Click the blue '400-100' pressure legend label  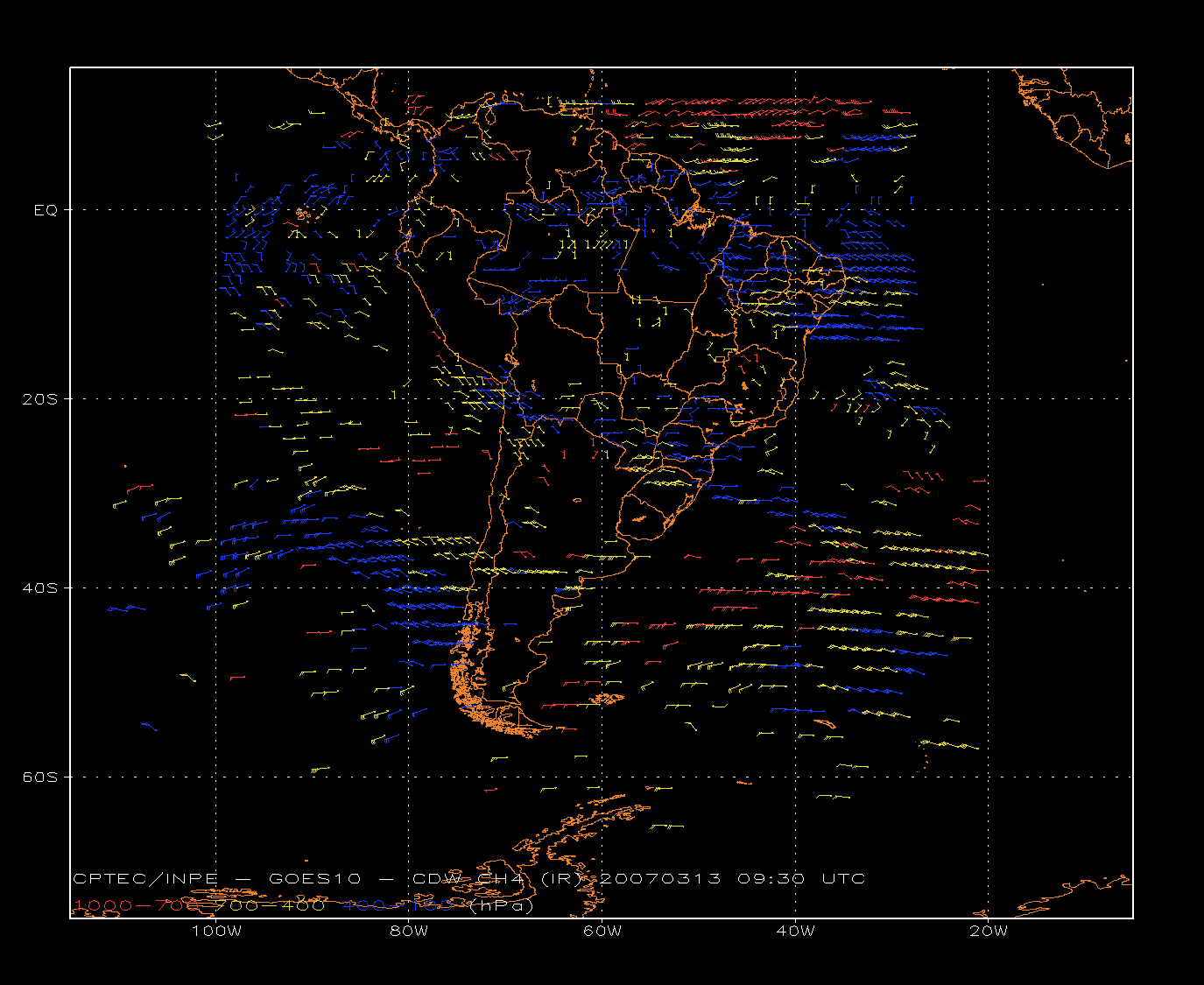click(398, 905)
